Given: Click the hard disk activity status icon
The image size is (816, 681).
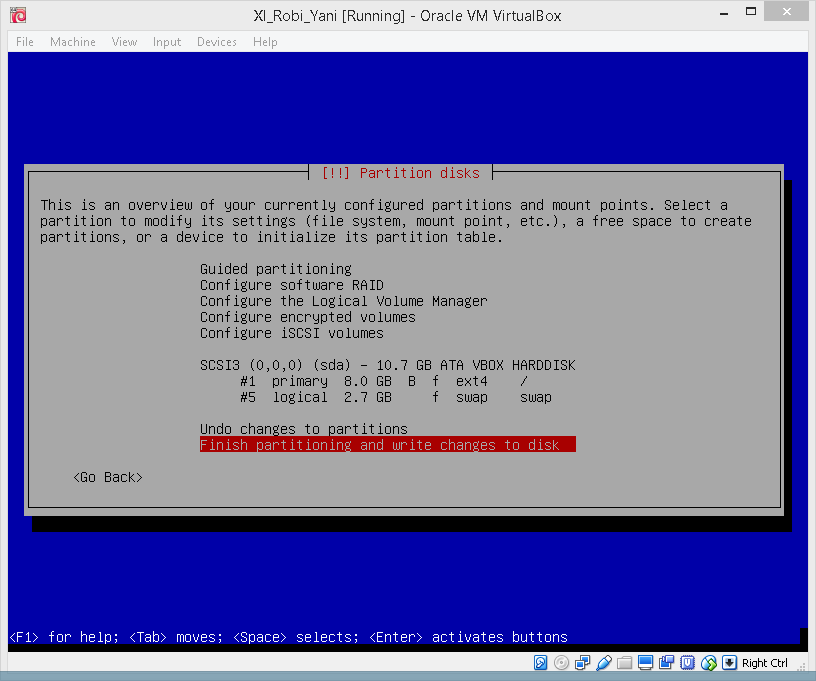Looking at the screenshot, I should [x=540, y=662].
